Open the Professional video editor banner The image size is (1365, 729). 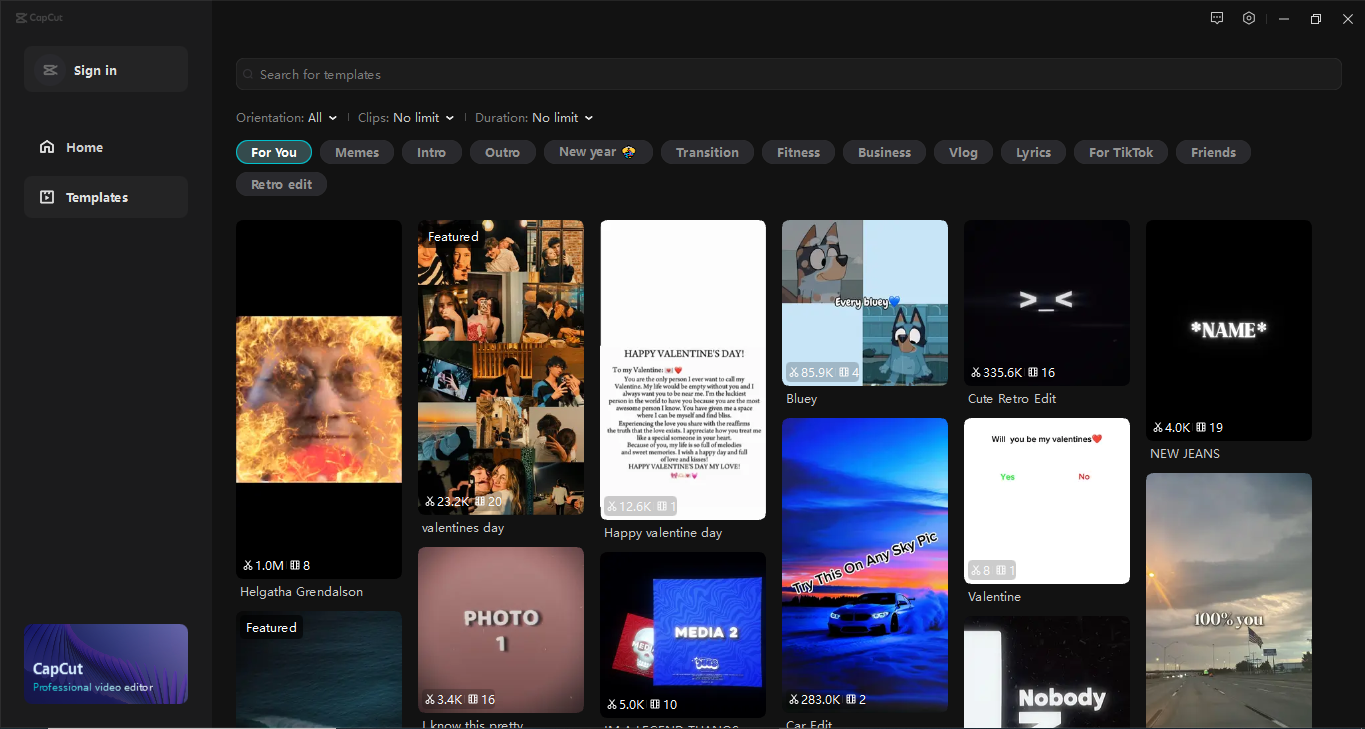pyautogui.click(x=105, y=664)
